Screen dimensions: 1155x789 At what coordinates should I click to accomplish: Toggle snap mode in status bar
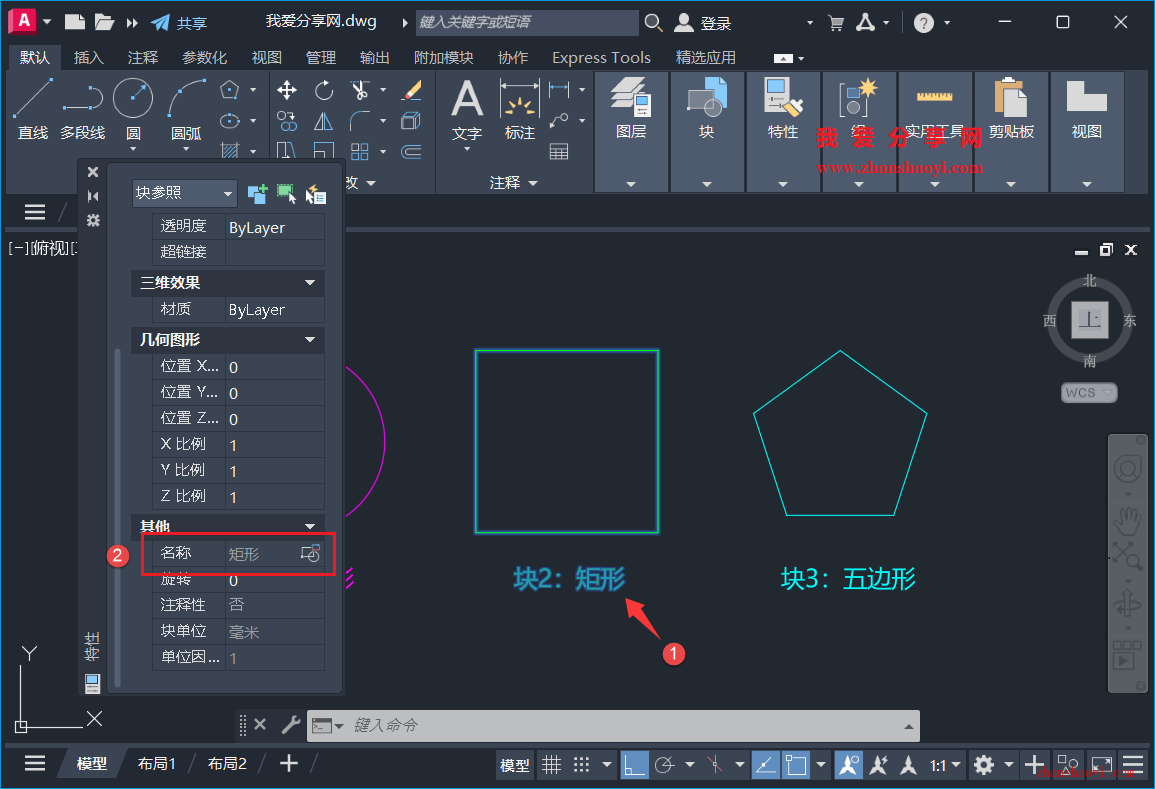click(x=581, y=765)
